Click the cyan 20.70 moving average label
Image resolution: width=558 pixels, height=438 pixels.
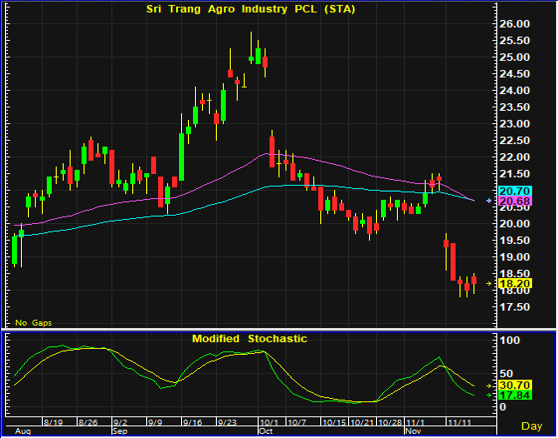pyautogui.click(x=515, y=191)
